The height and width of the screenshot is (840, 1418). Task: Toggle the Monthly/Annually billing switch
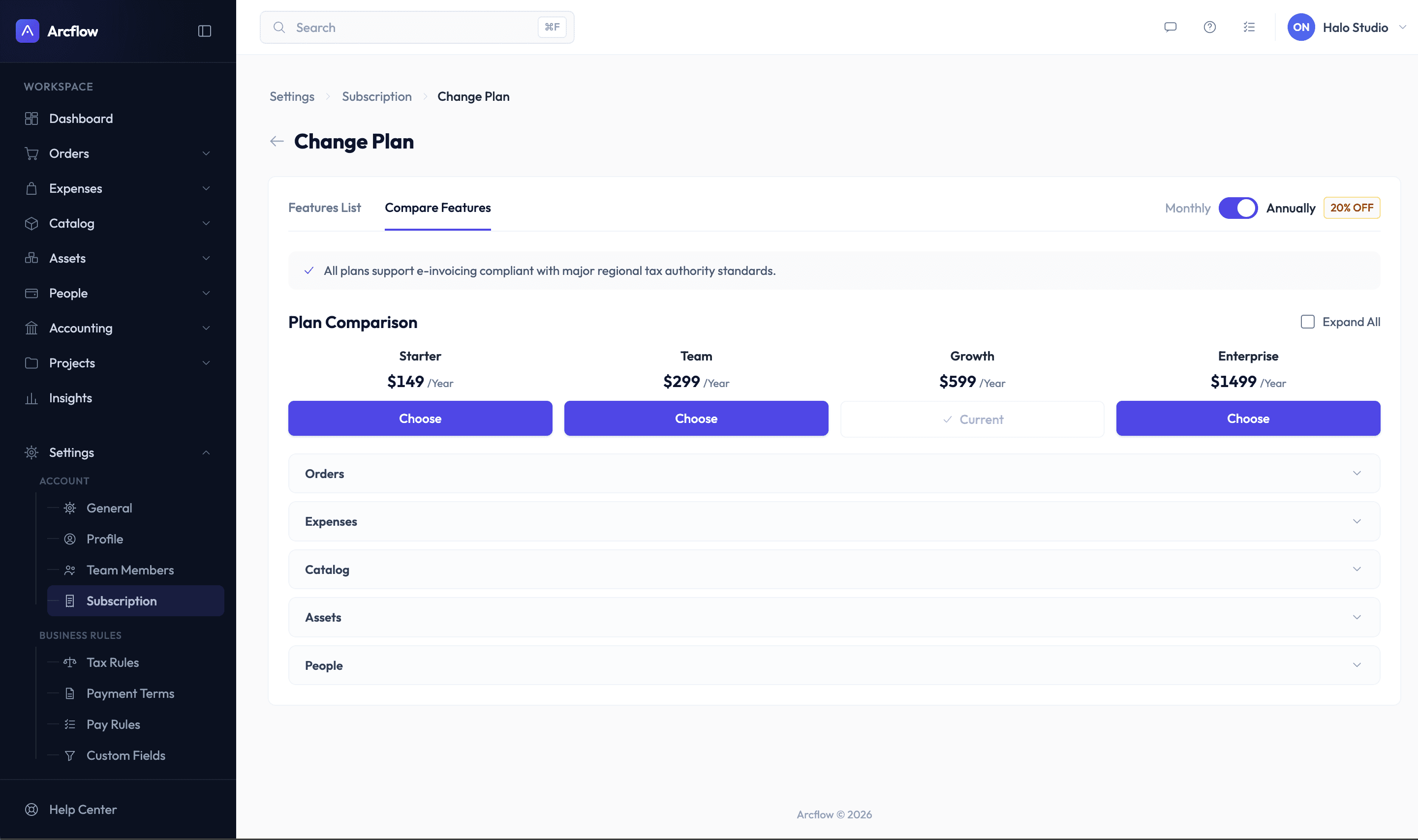(x=1238, y=208)
